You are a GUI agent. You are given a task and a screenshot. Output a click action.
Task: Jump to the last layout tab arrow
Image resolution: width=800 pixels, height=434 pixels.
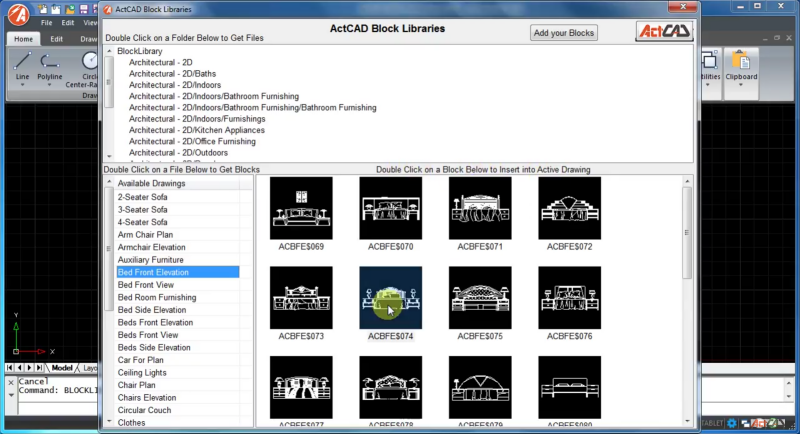pos(39,368)
